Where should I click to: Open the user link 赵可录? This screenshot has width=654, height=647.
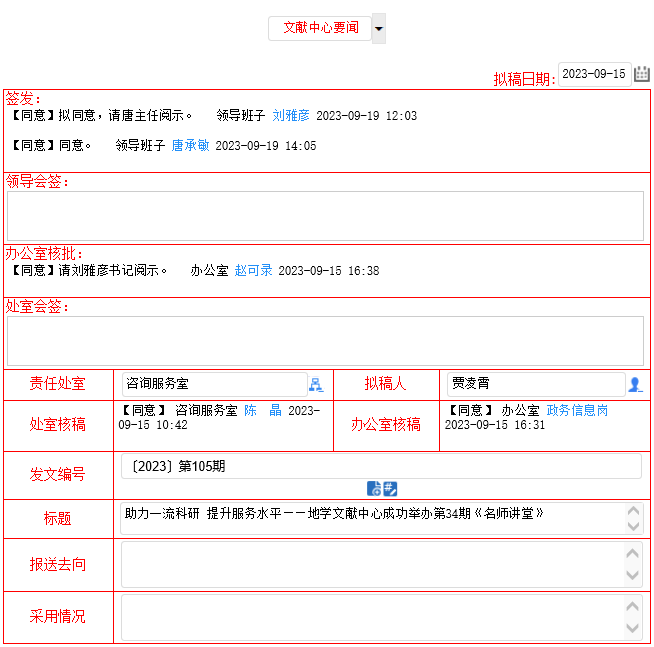253,271
